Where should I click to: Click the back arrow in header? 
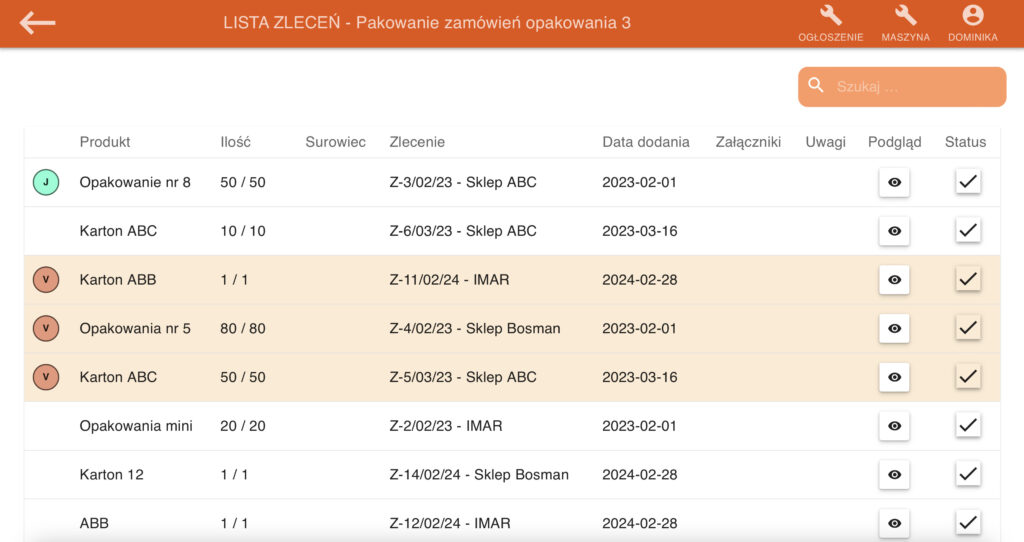37,23
